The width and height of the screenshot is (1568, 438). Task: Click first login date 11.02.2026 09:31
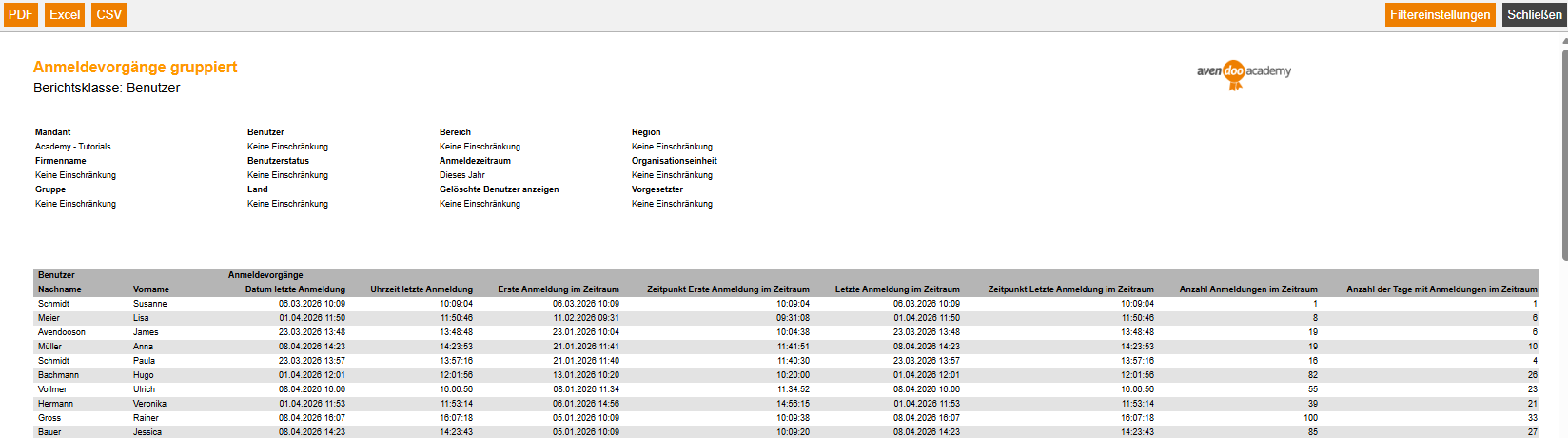tap(586, 318)
